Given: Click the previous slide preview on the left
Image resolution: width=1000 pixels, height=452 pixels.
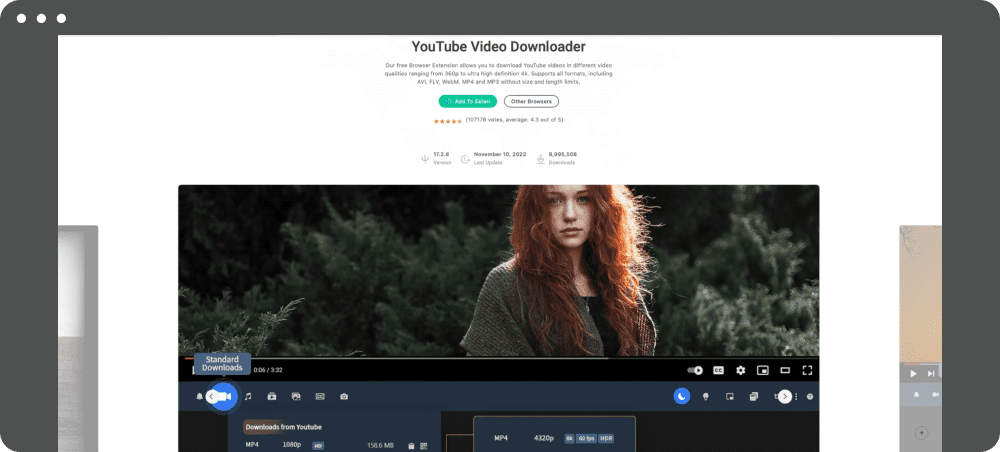Looking at the screenshot, I should point(78,338).
